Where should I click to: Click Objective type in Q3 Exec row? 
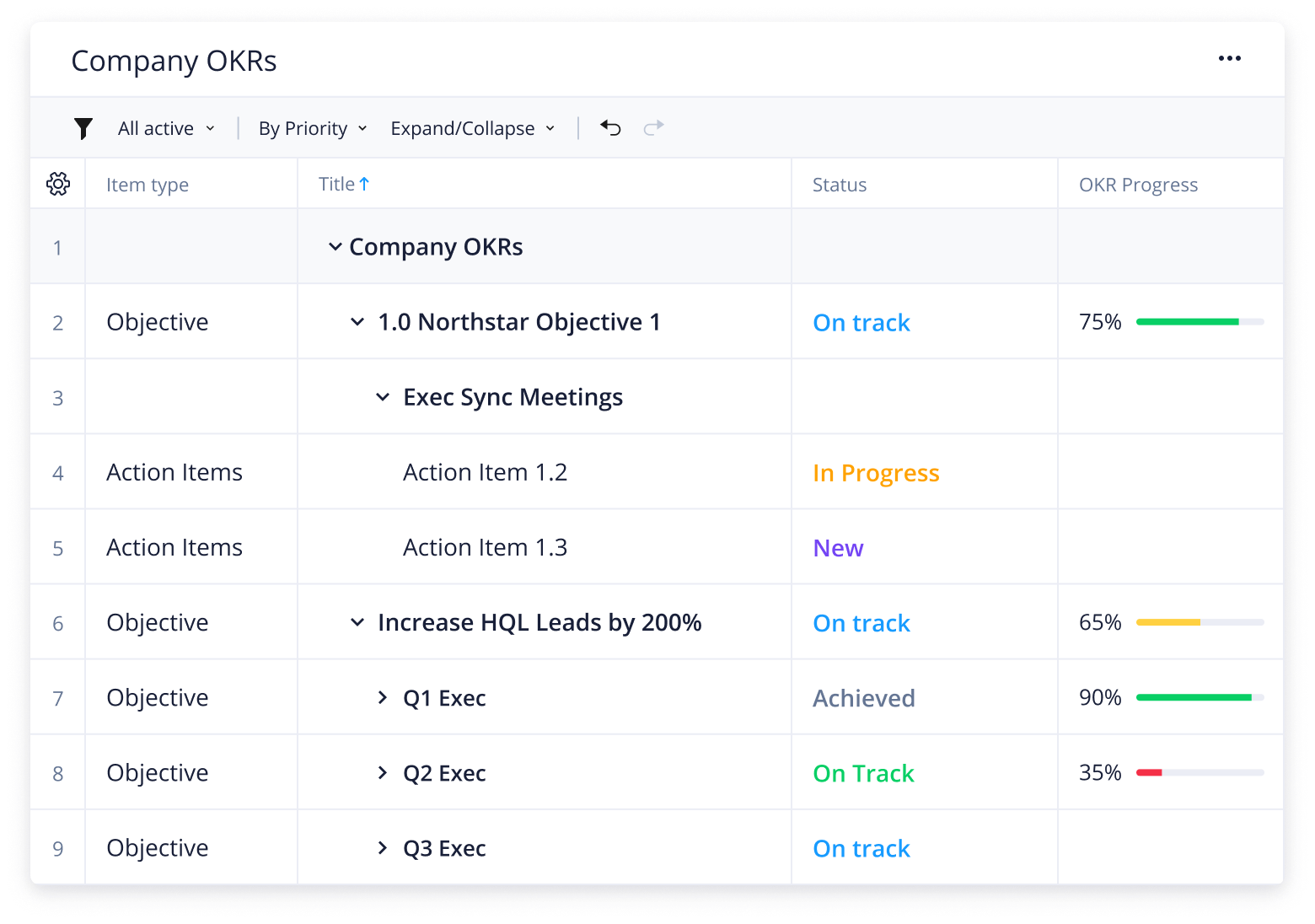[158, 848]
